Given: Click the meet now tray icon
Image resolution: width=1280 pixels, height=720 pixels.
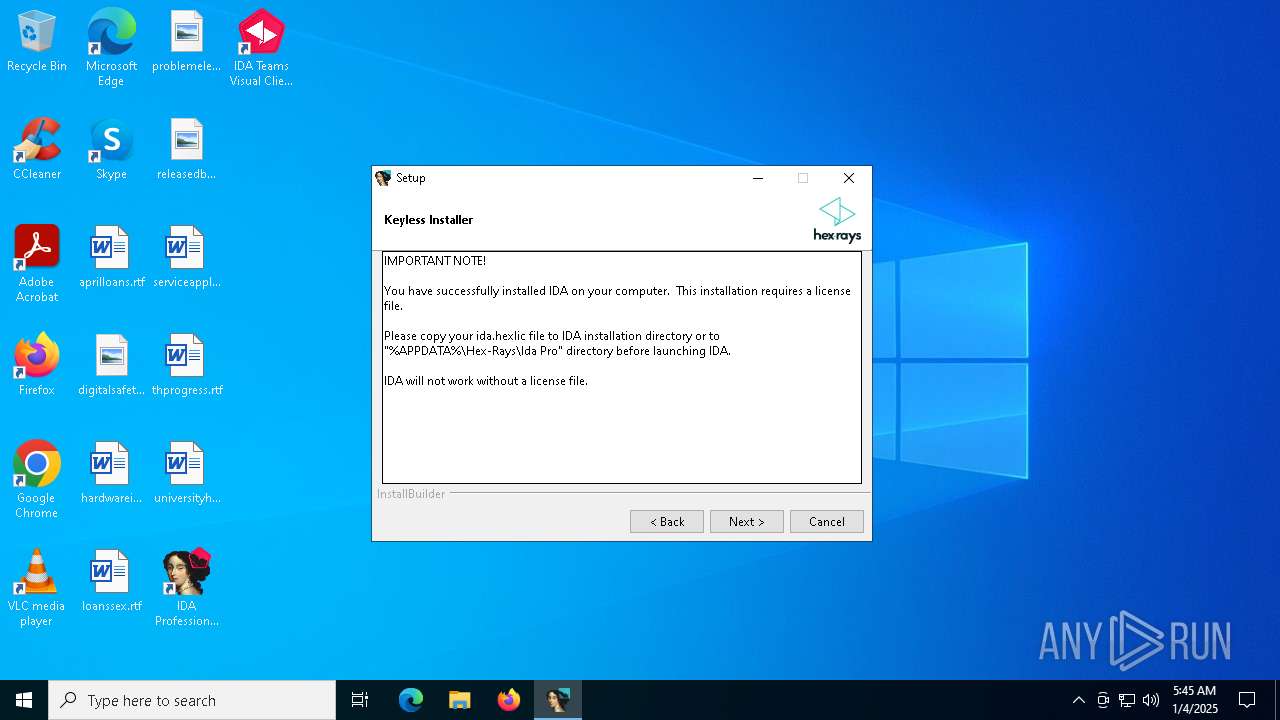Looking at the screenshot, I should pos(1103,700).
